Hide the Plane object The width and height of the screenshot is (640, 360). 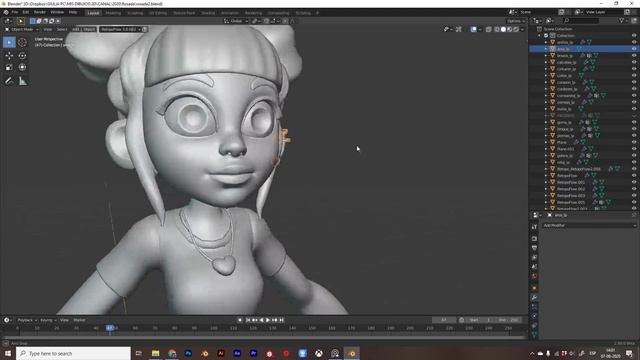pos(634,142)
